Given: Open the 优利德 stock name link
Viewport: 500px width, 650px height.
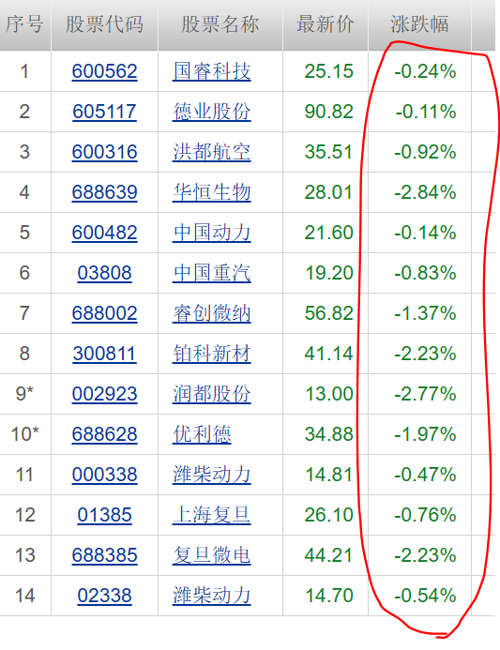Looking at the screenshot, I should [x=202, y=434].
